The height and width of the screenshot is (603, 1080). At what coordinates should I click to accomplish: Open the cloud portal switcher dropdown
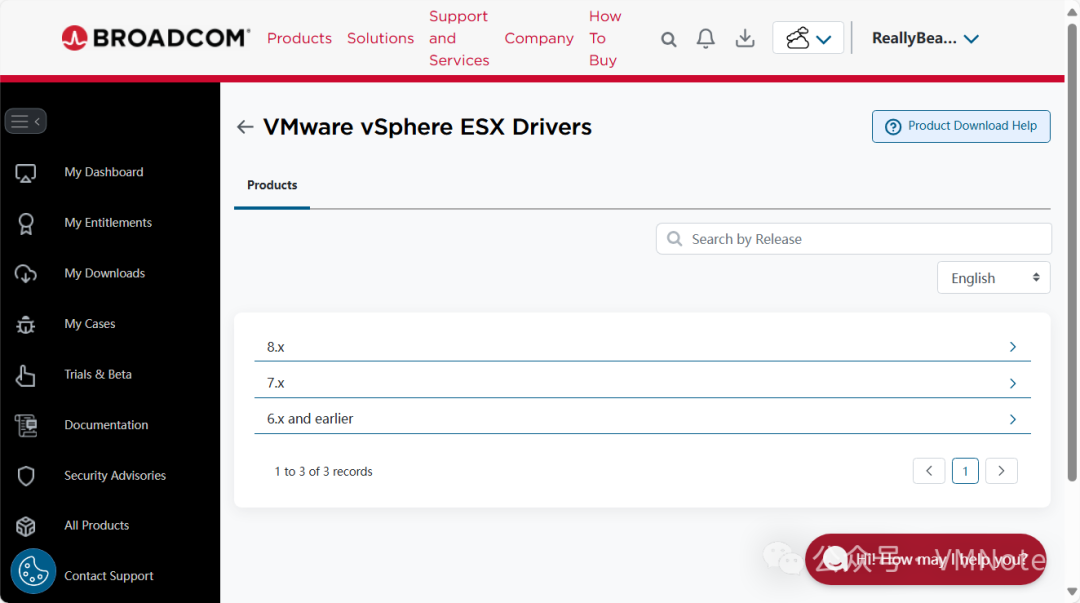[x=808, y=38]
